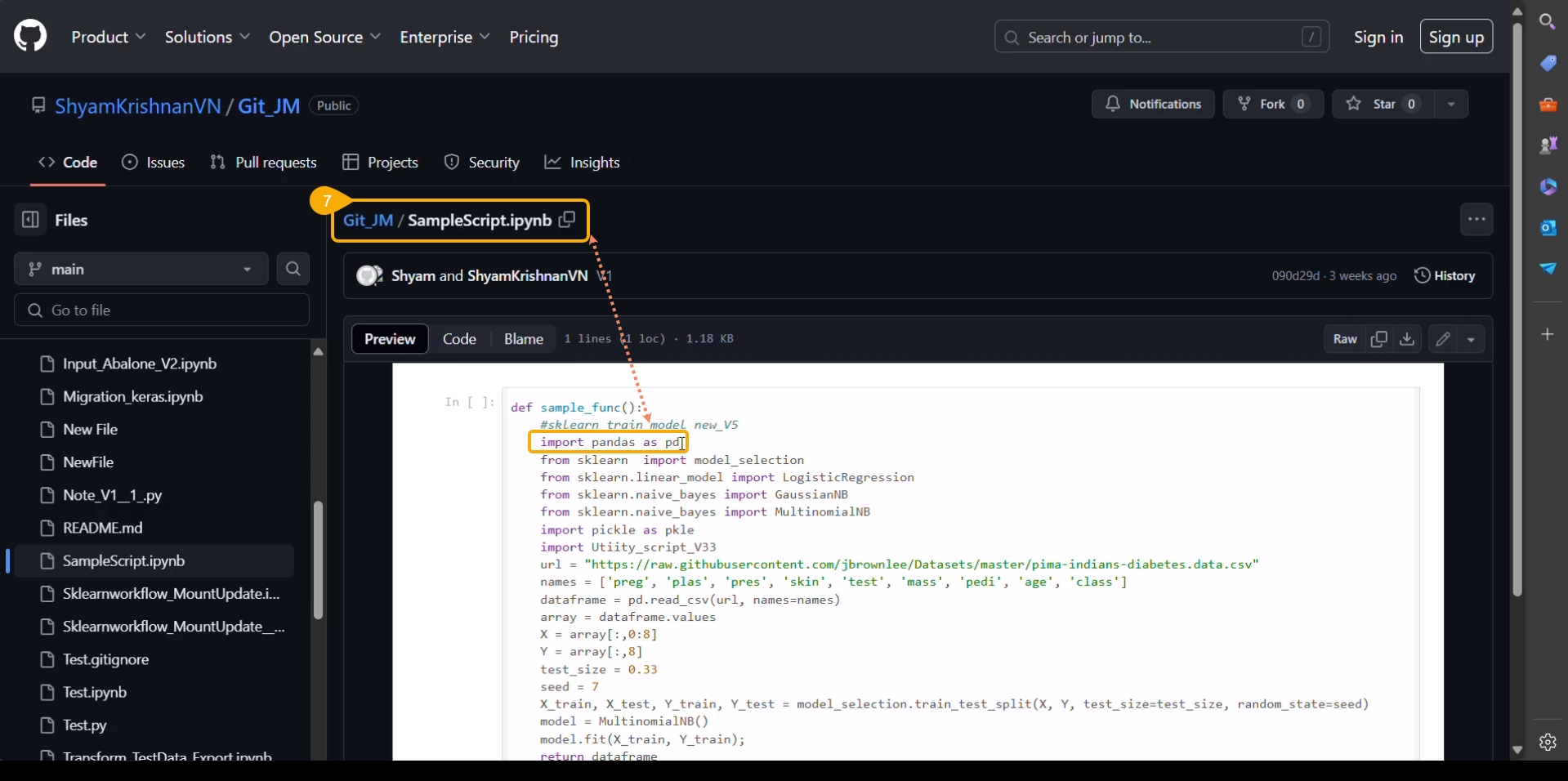Switch to Blame view toggle
The height and width of the screenshot is (781, 1568).
[524, 339]
